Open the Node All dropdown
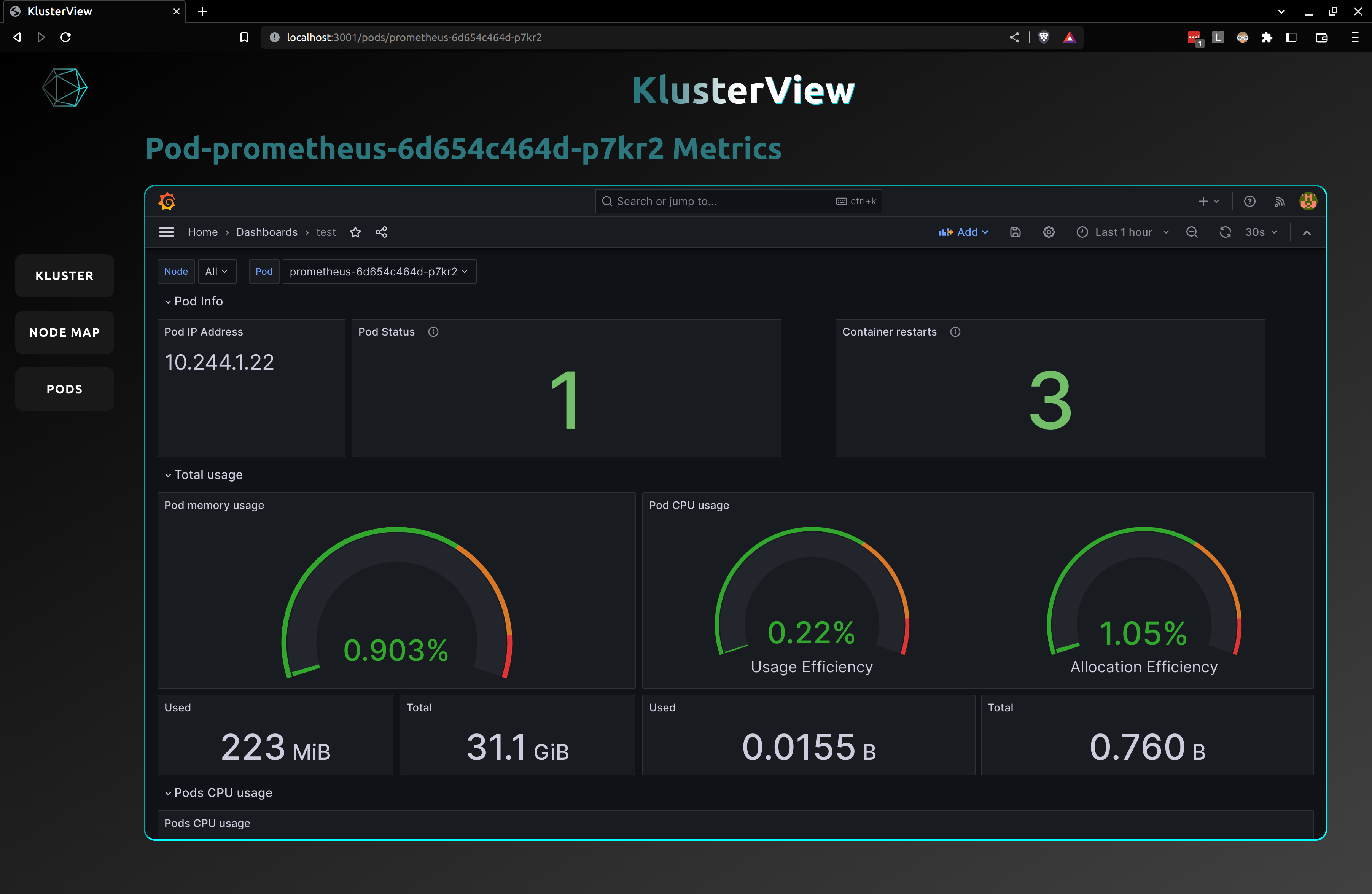1372x894 pixels. tap(217, 272)
